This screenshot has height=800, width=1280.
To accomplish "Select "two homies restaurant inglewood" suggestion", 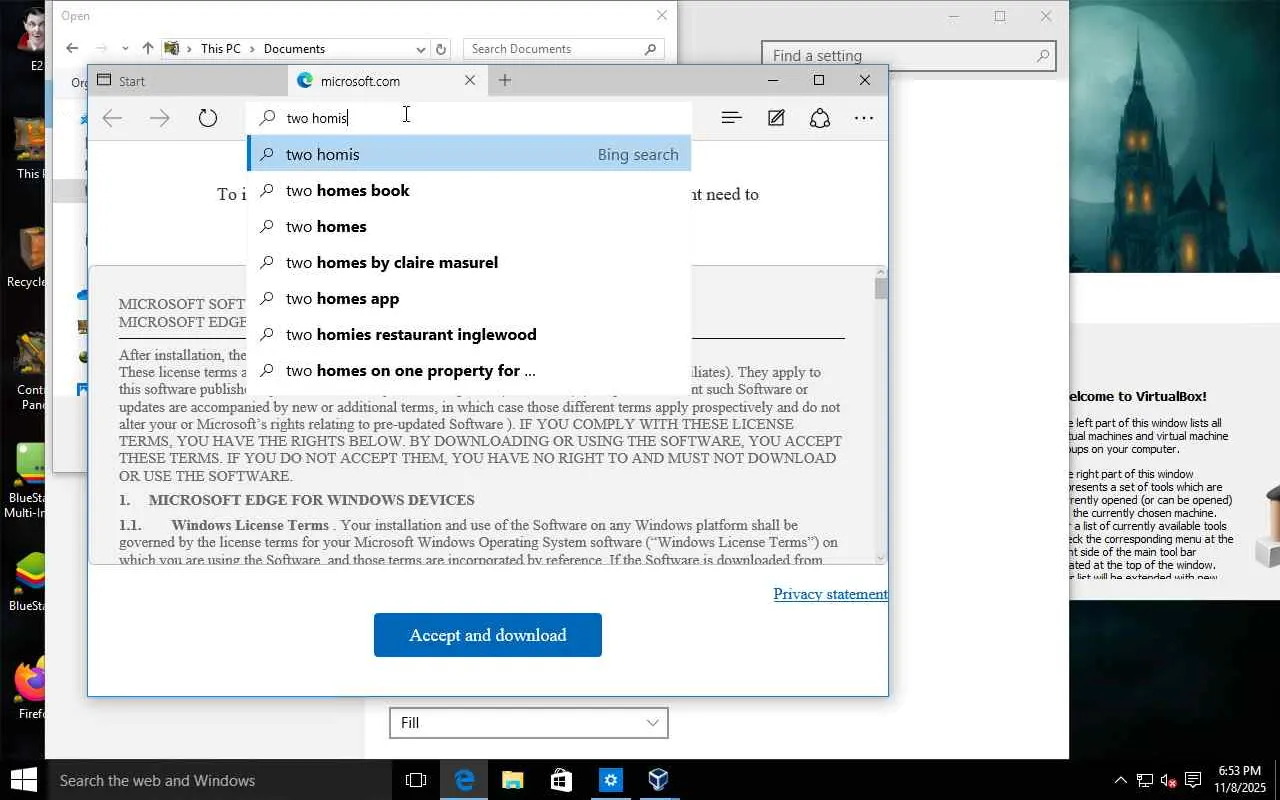I will click(x=468, y=334).
